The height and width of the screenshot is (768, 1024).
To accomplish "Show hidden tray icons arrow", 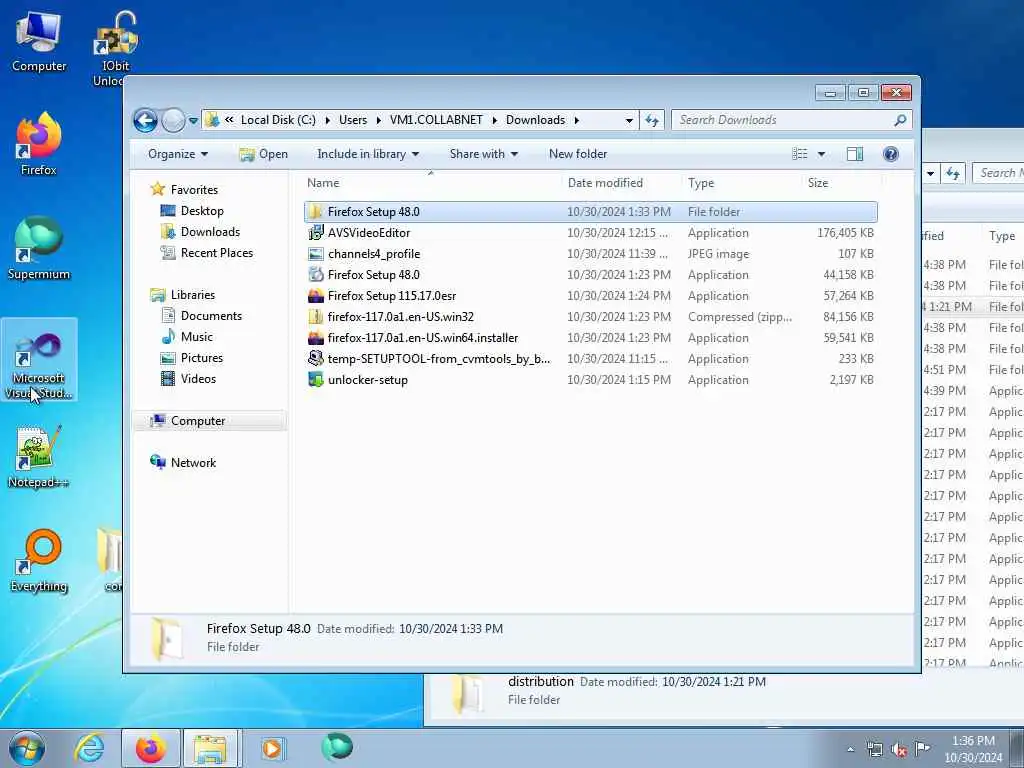I will (850, 749).
